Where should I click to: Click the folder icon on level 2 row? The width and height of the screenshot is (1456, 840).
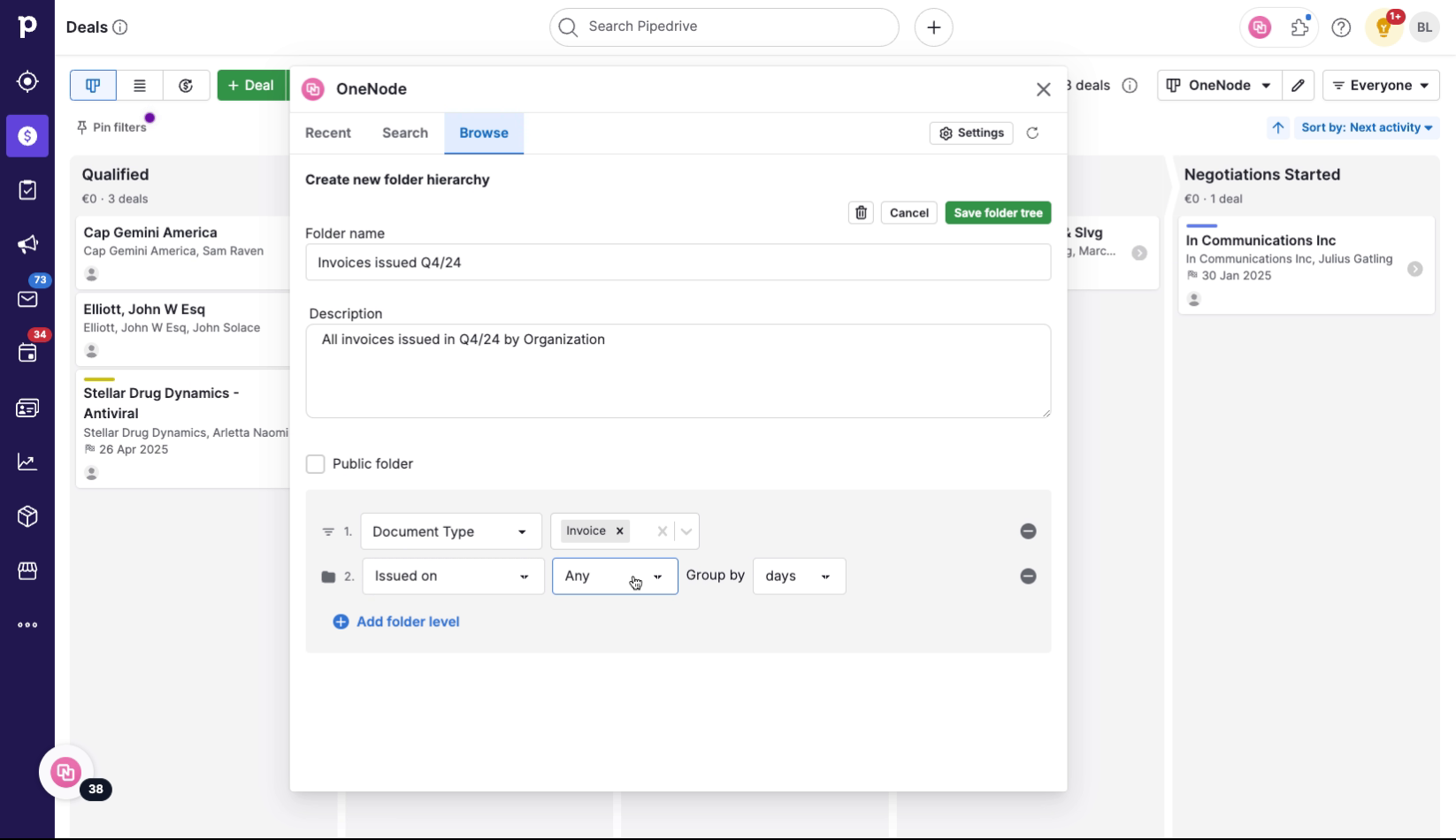(328, 577)
